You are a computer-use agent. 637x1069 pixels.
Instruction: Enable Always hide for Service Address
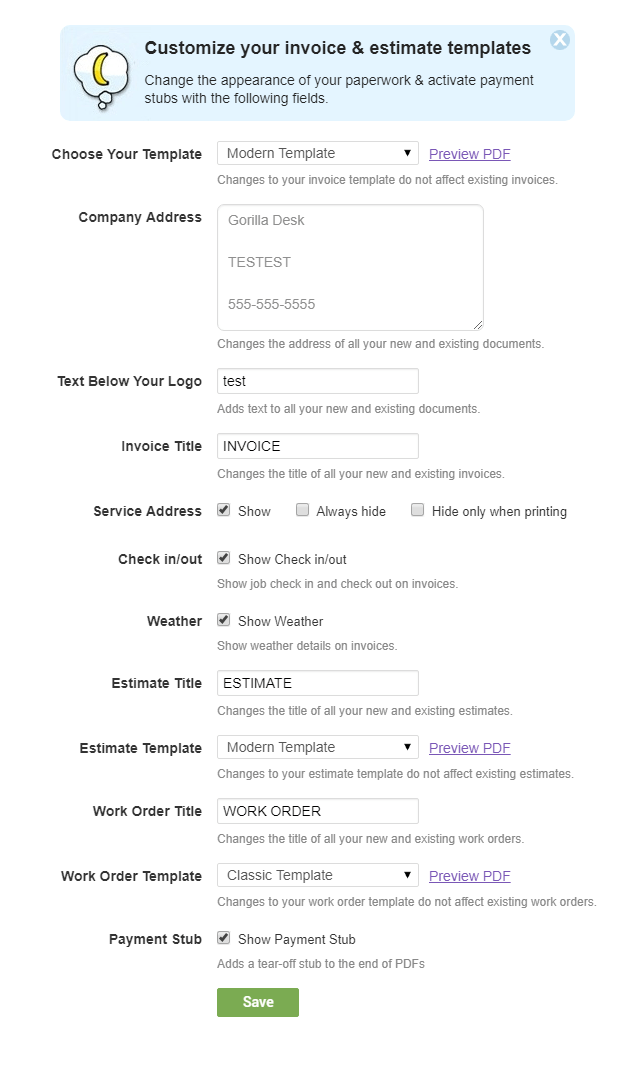click(x=302, y=510)
